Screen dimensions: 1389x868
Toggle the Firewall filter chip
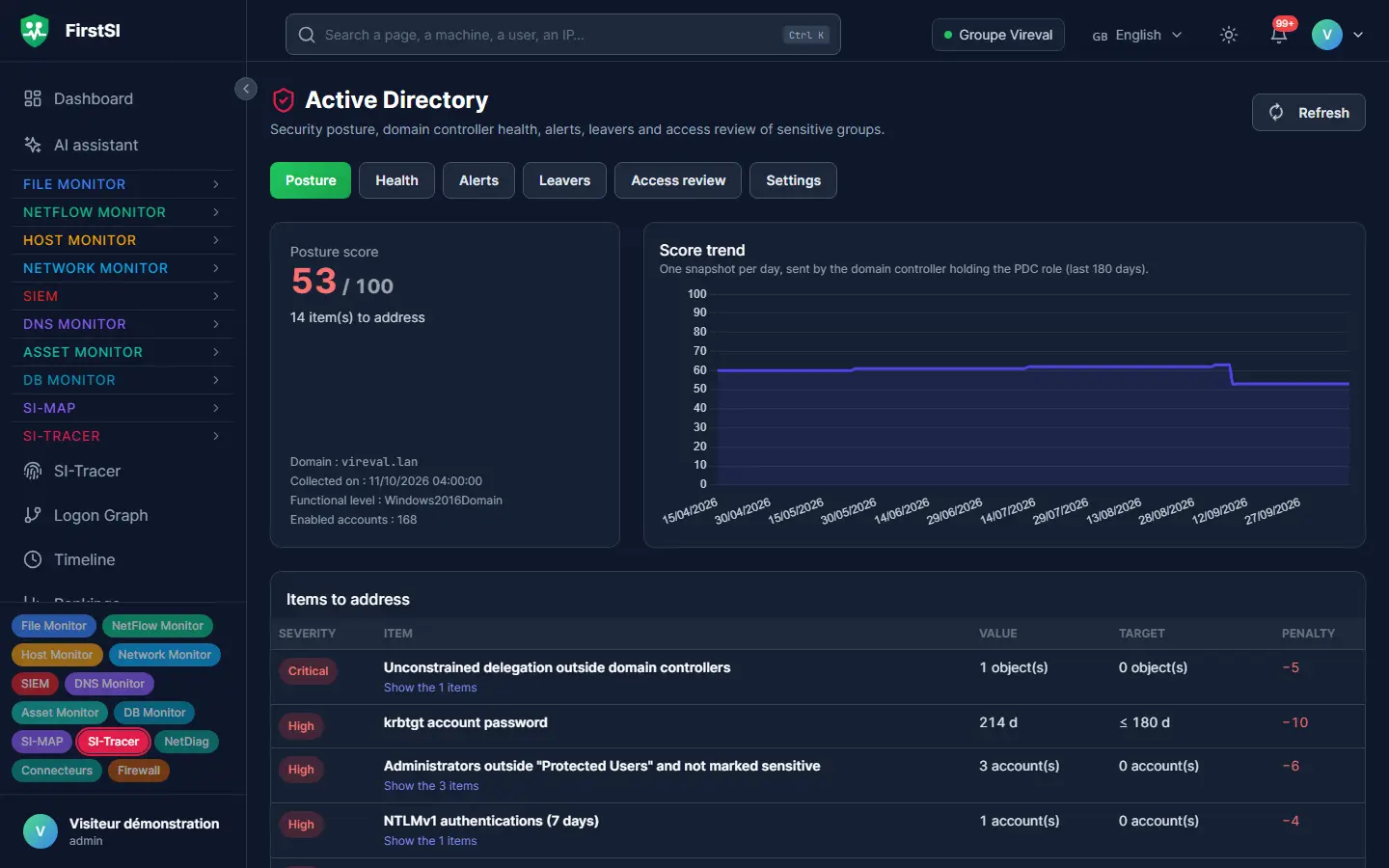pos(139,771)
